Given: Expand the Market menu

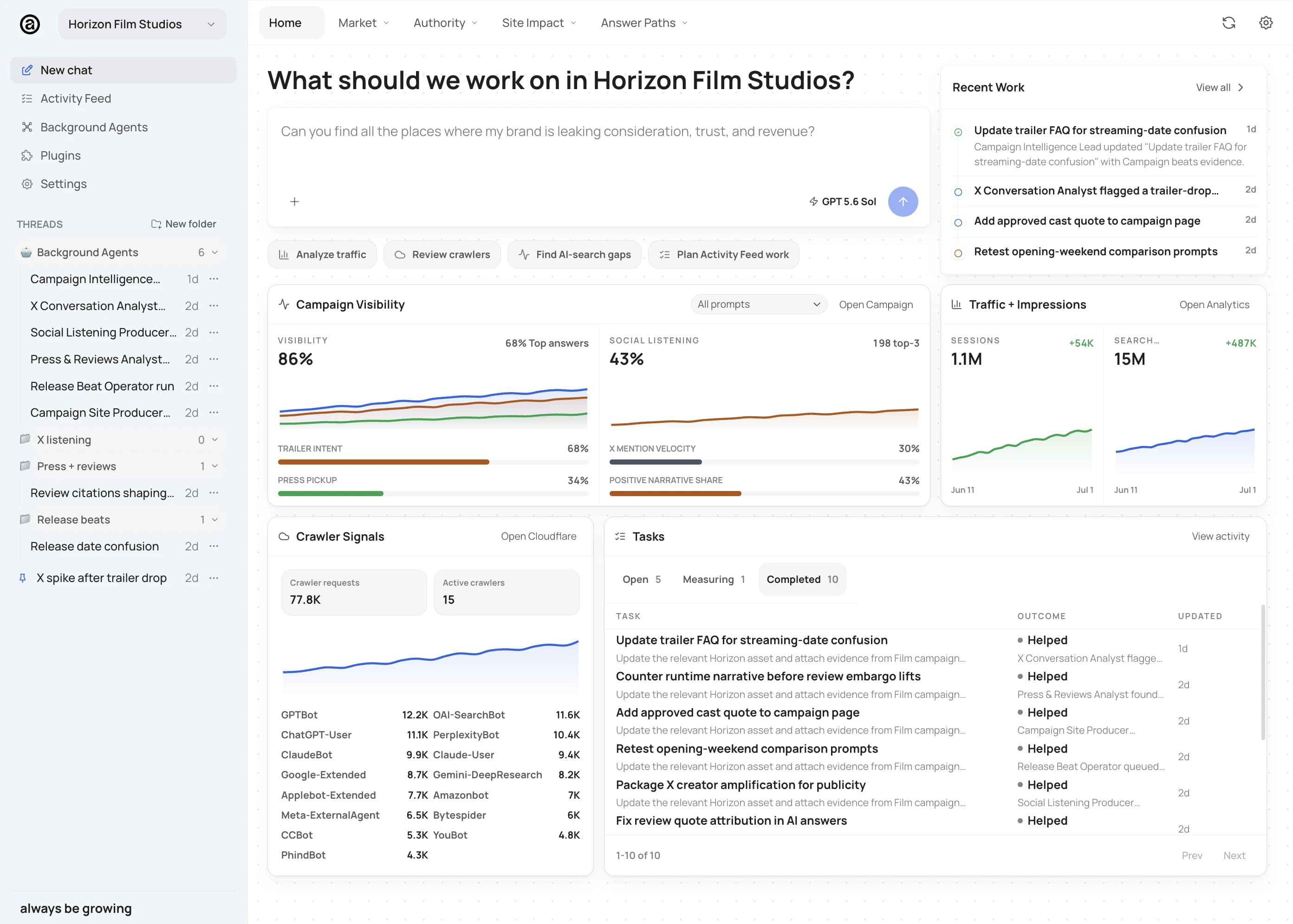Looking at the screenshot, I should click(363, 23).
